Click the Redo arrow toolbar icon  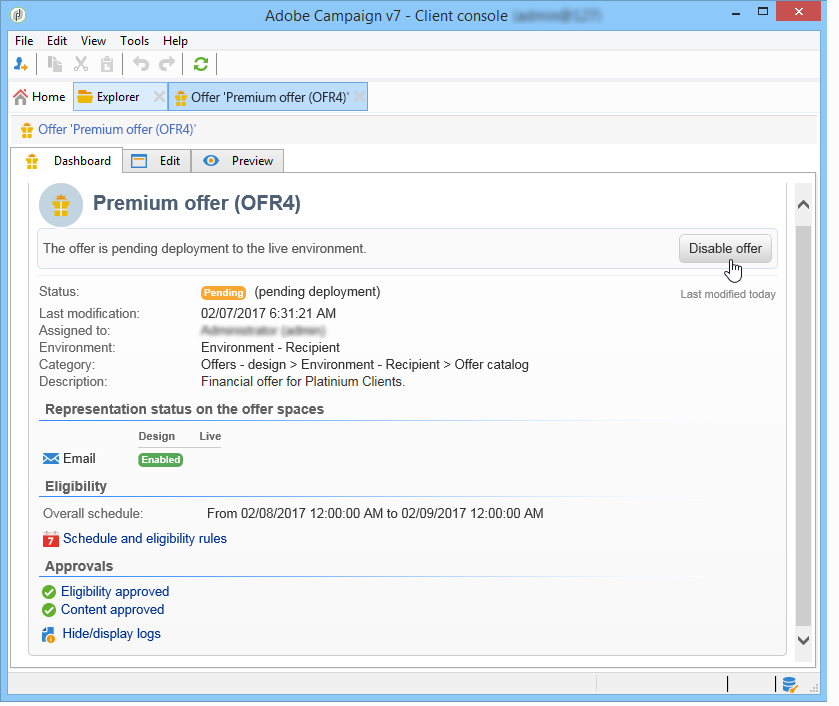167,64
